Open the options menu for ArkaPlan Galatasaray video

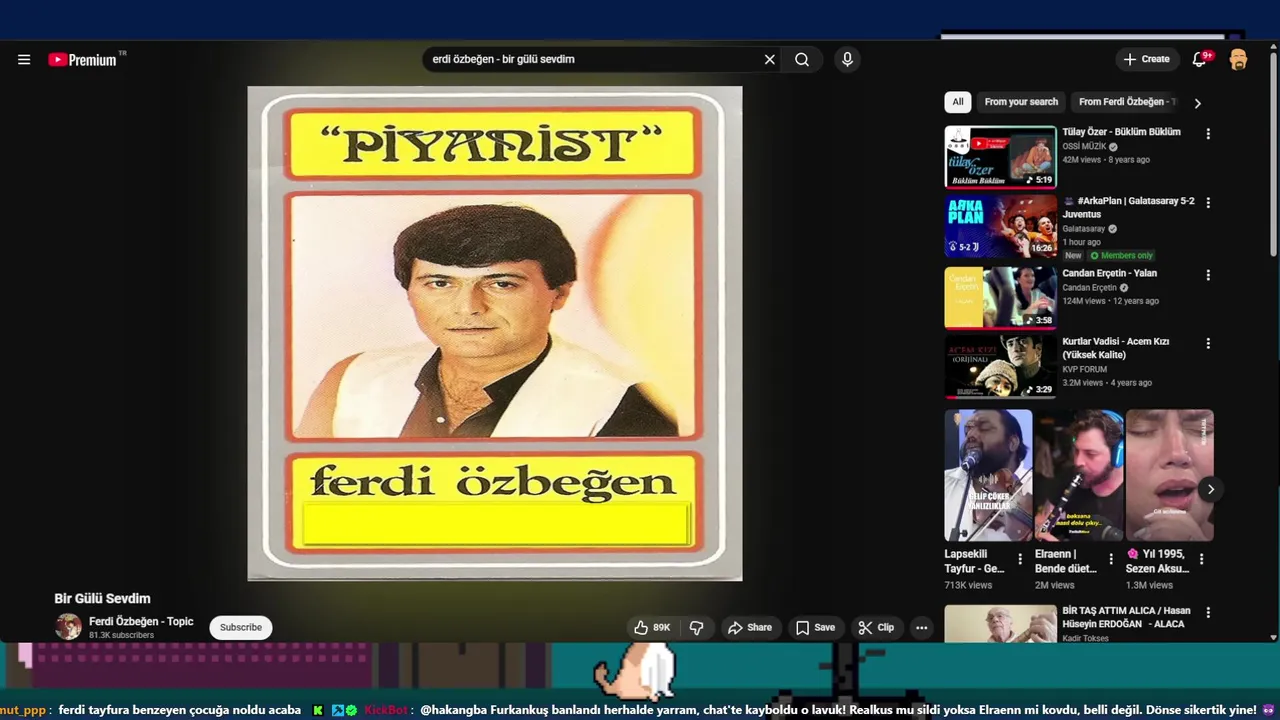pyautogui.click(x=1208, y=203)
